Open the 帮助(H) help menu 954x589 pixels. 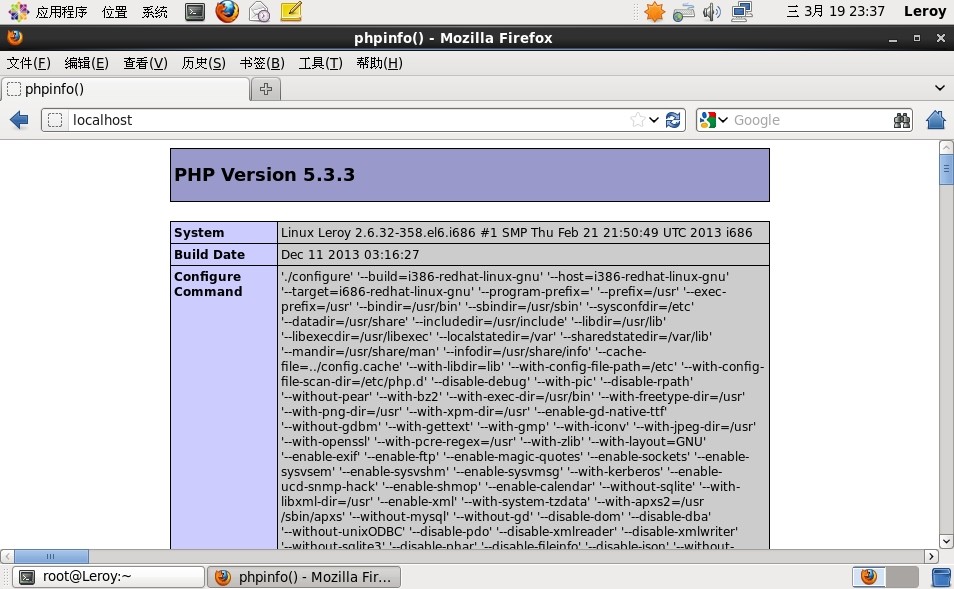pyautogui.click(x=379, y=63)
